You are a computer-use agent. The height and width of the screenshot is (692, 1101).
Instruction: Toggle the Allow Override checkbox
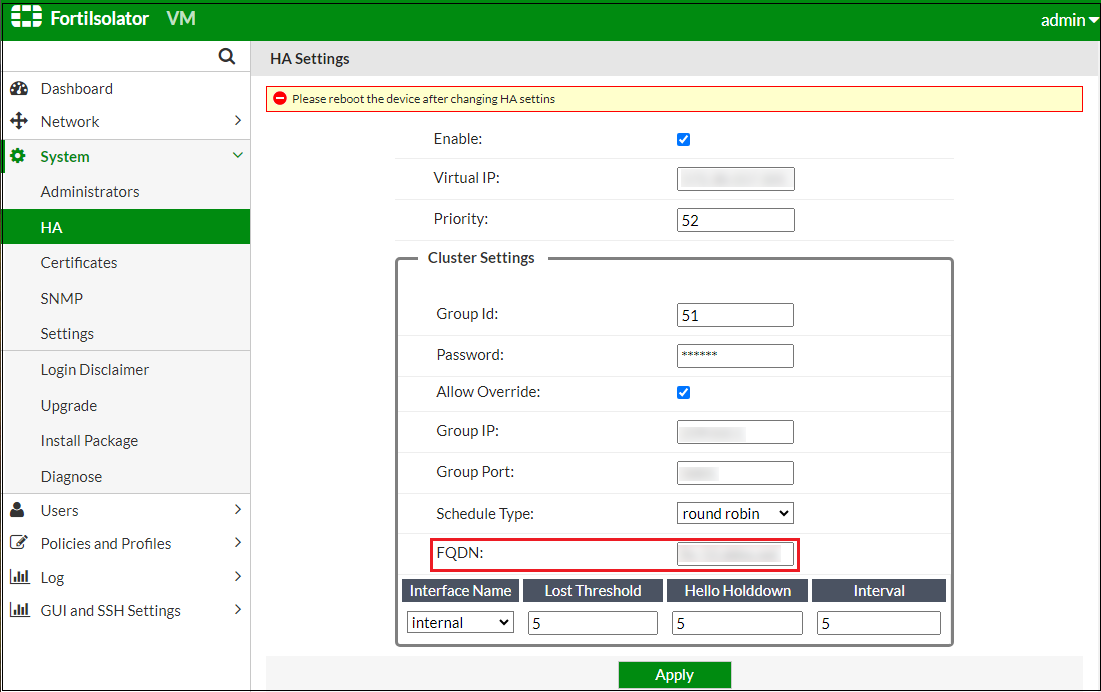tap(683, 392)
